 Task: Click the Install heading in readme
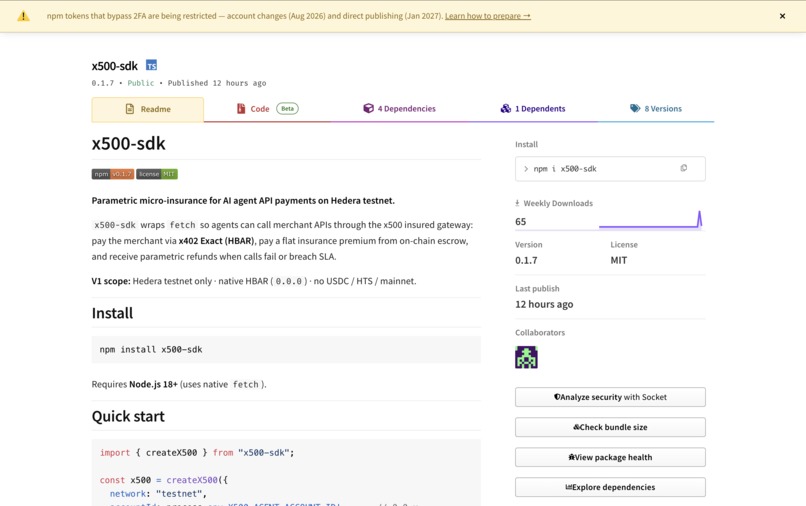click(x=112, y=313)
